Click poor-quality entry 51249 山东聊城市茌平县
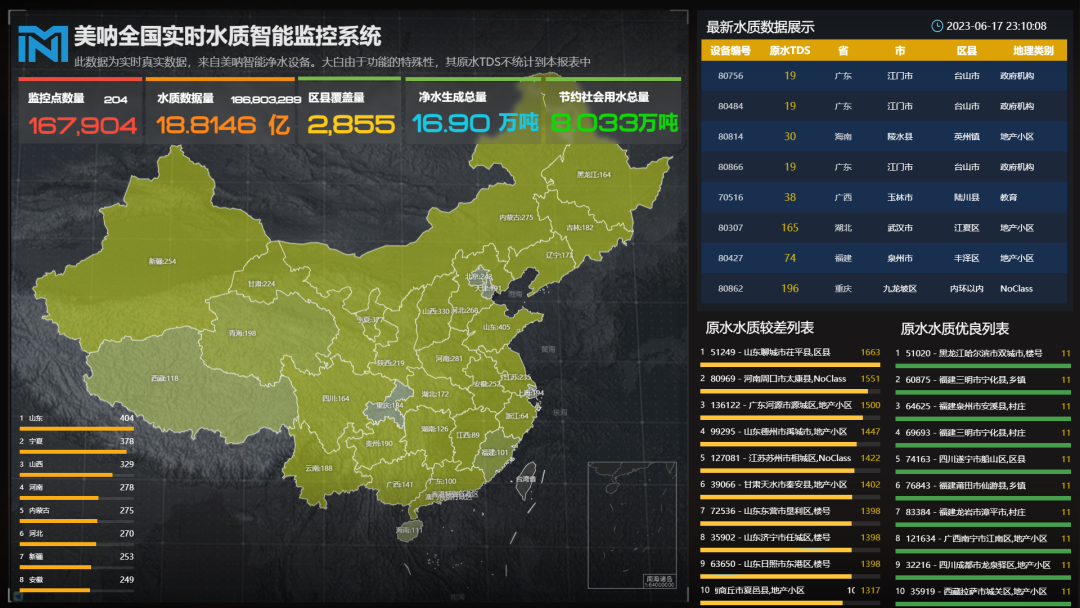Screen dimensions: 1080x608 pyautogui.click(x=790, y=355)
